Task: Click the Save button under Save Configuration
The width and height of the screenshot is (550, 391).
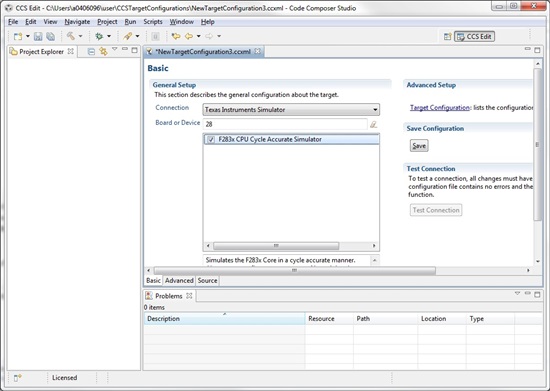Action: pyautogui.click(x=419, y=146)
